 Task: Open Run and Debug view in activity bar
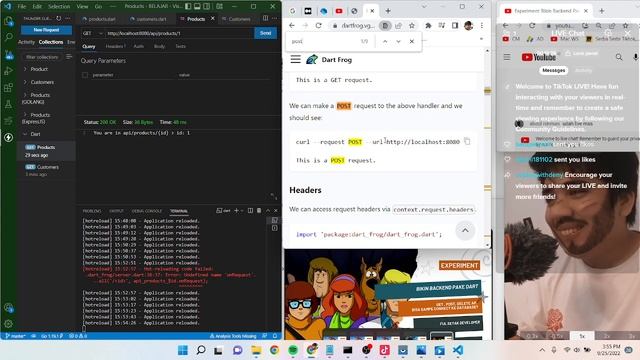[9, 71]
